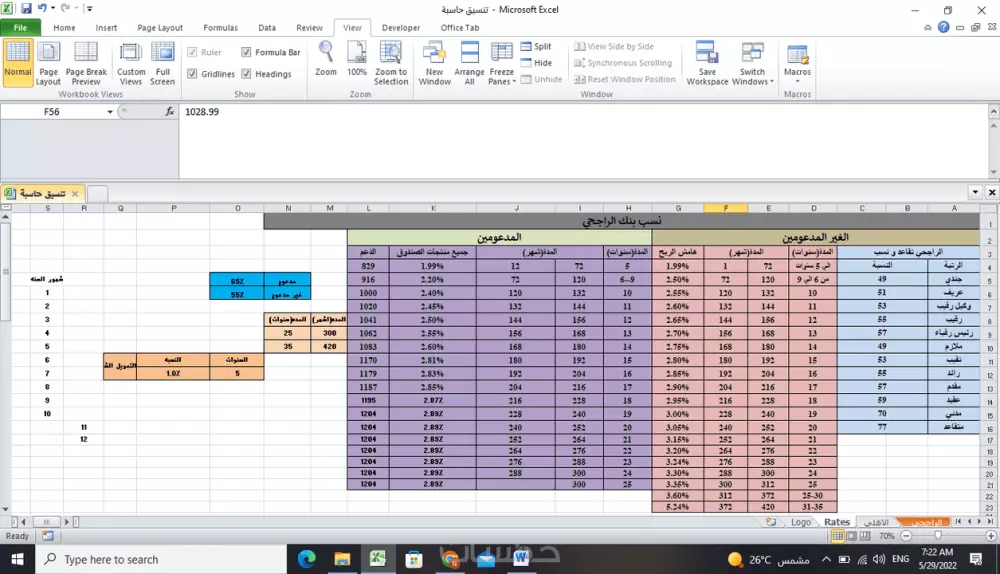Open Customize Quick Access Toolbar dropdown
Viewport: 1000px width, 574px height.
point(89,9)
